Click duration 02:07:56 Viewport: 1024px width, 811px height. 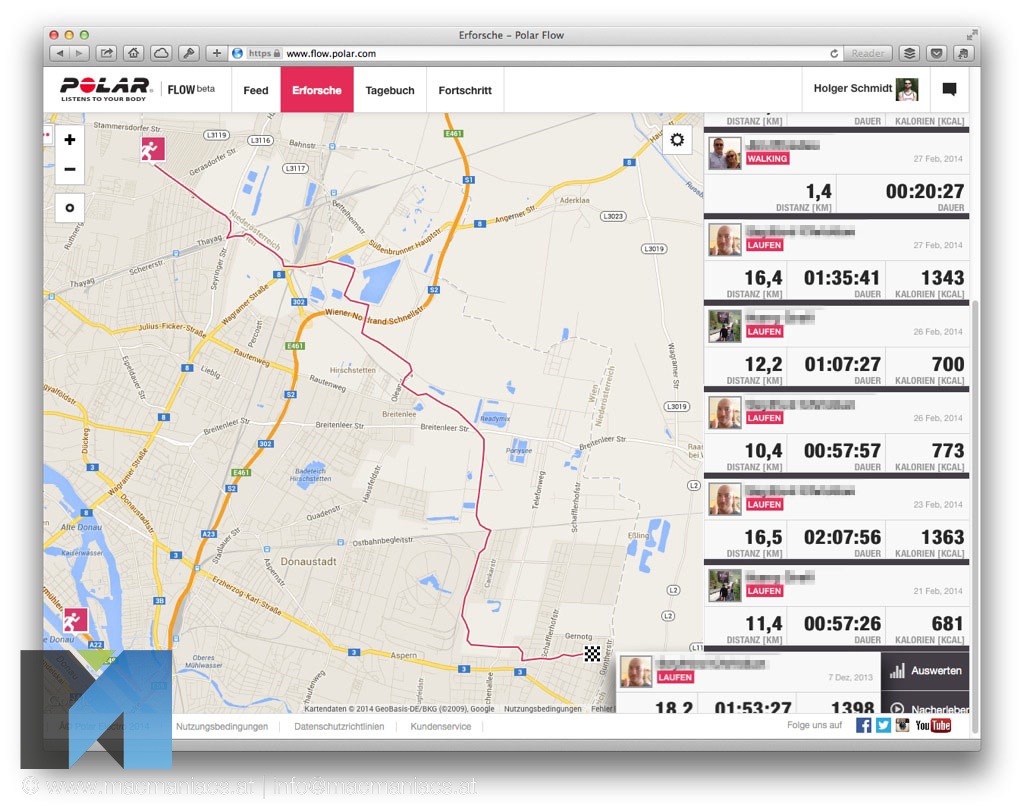pyautogui.click(x=842, y=537)
